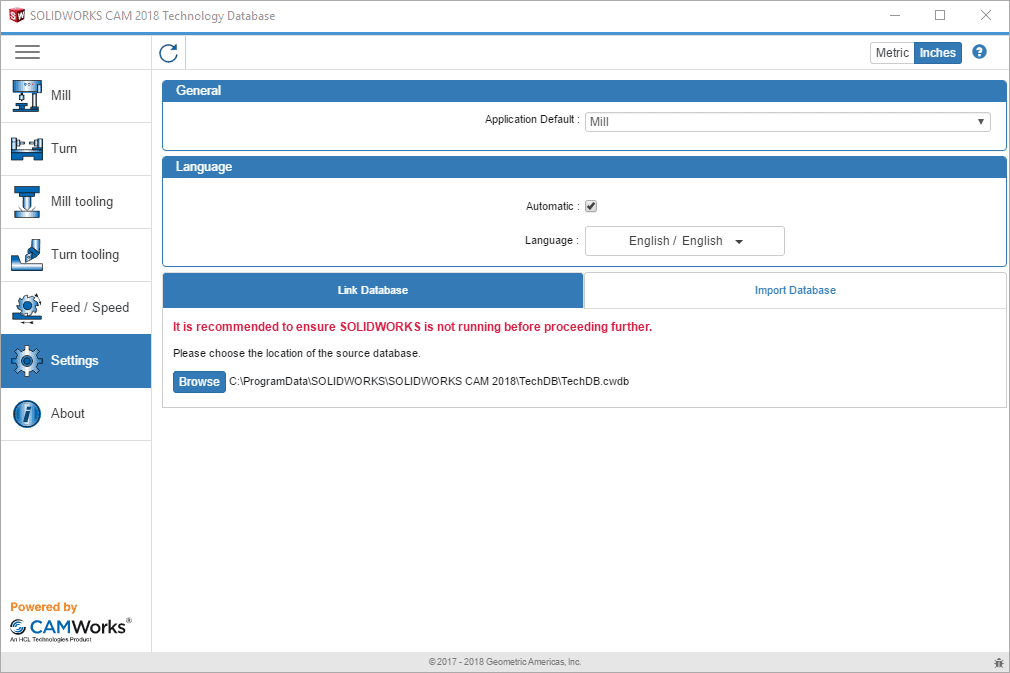Open the Application Default dropdown
This screenshot has width=1010, height=673.
(787, 122)
